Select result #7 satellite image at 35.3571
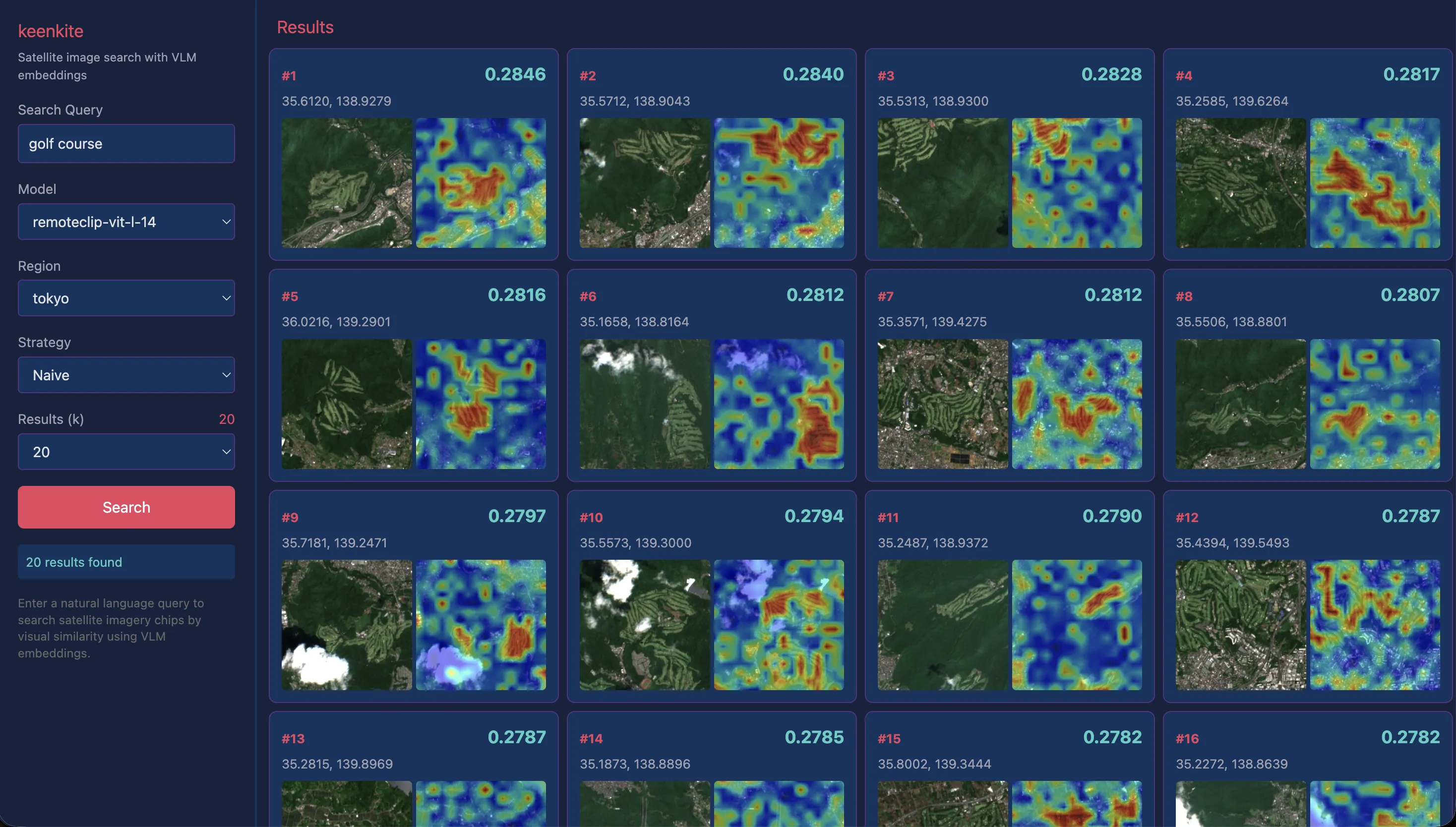1456x827 pixels. 942,404
